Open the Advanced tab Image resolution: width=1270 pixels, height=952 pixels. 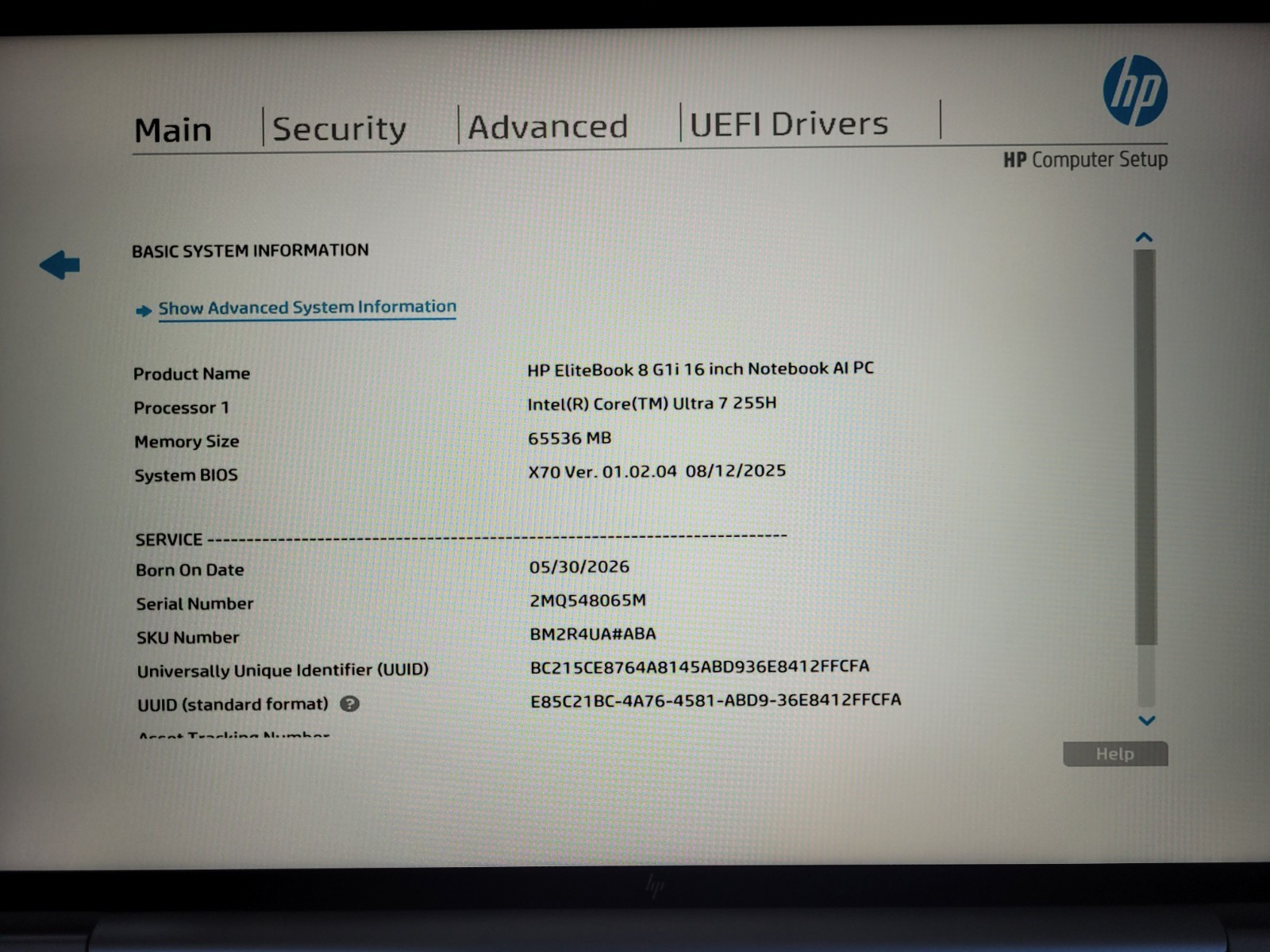[548, 127]
